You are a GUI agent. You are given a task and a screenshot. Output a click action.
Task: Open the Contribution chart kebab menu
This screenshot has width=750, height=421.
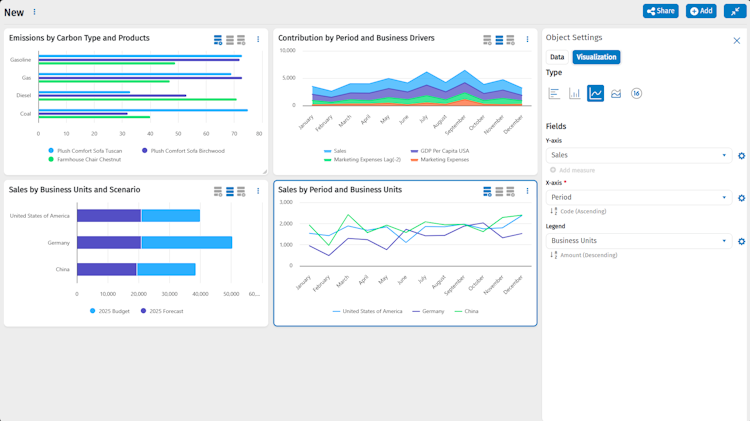coord(528,39)
